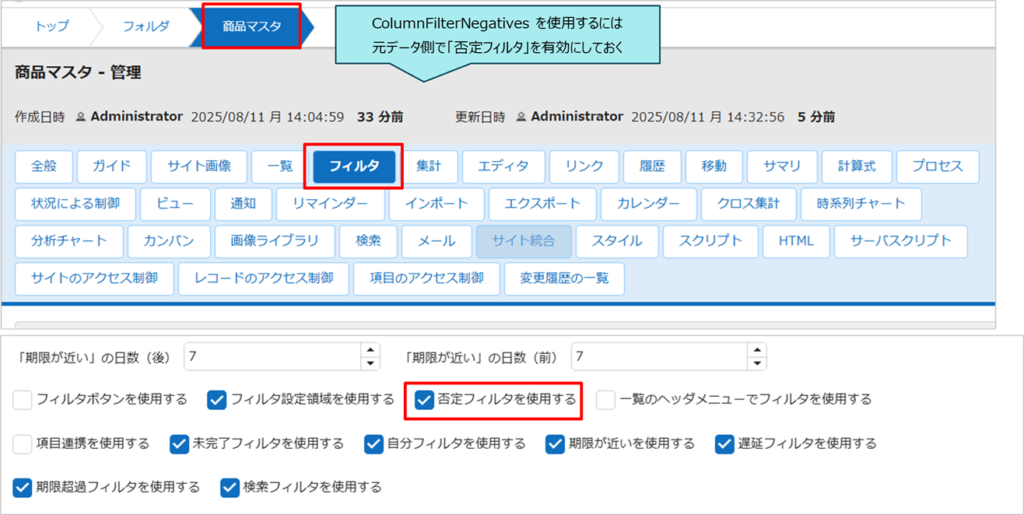Open the 通知 tab
The height and width of the screenshot is (515, 1024).
[x=243, y=204]
